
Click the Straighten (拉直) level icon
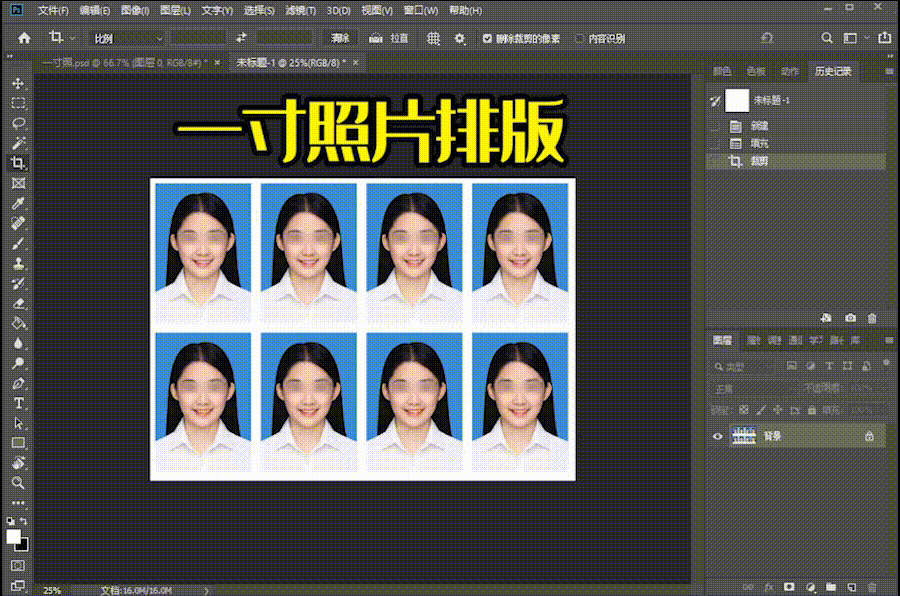[376, 38]
